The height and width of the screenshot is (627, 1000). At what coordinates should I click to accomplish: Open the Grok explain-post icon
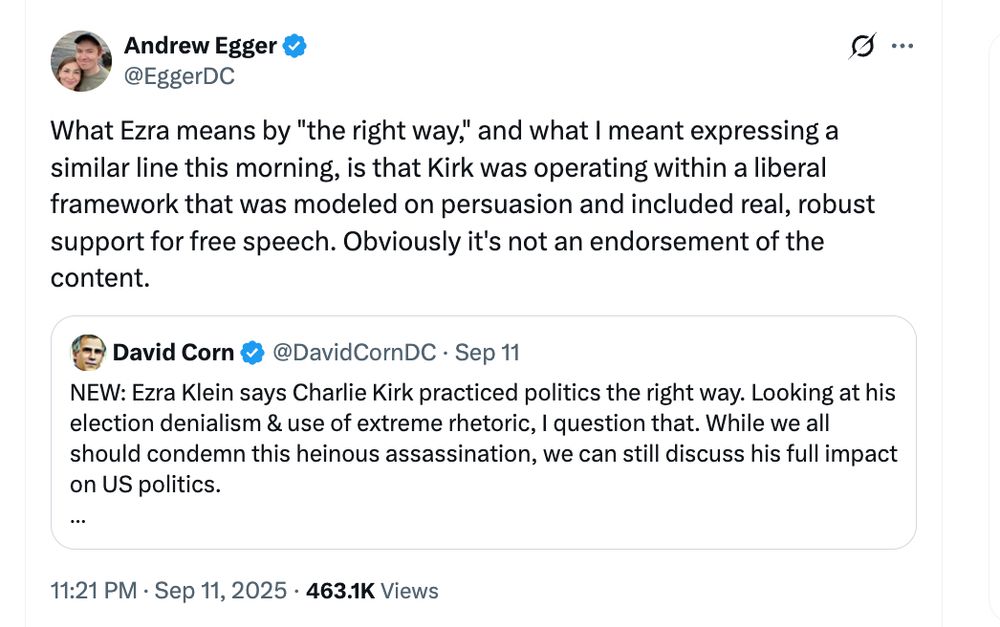tap(861, 46)
